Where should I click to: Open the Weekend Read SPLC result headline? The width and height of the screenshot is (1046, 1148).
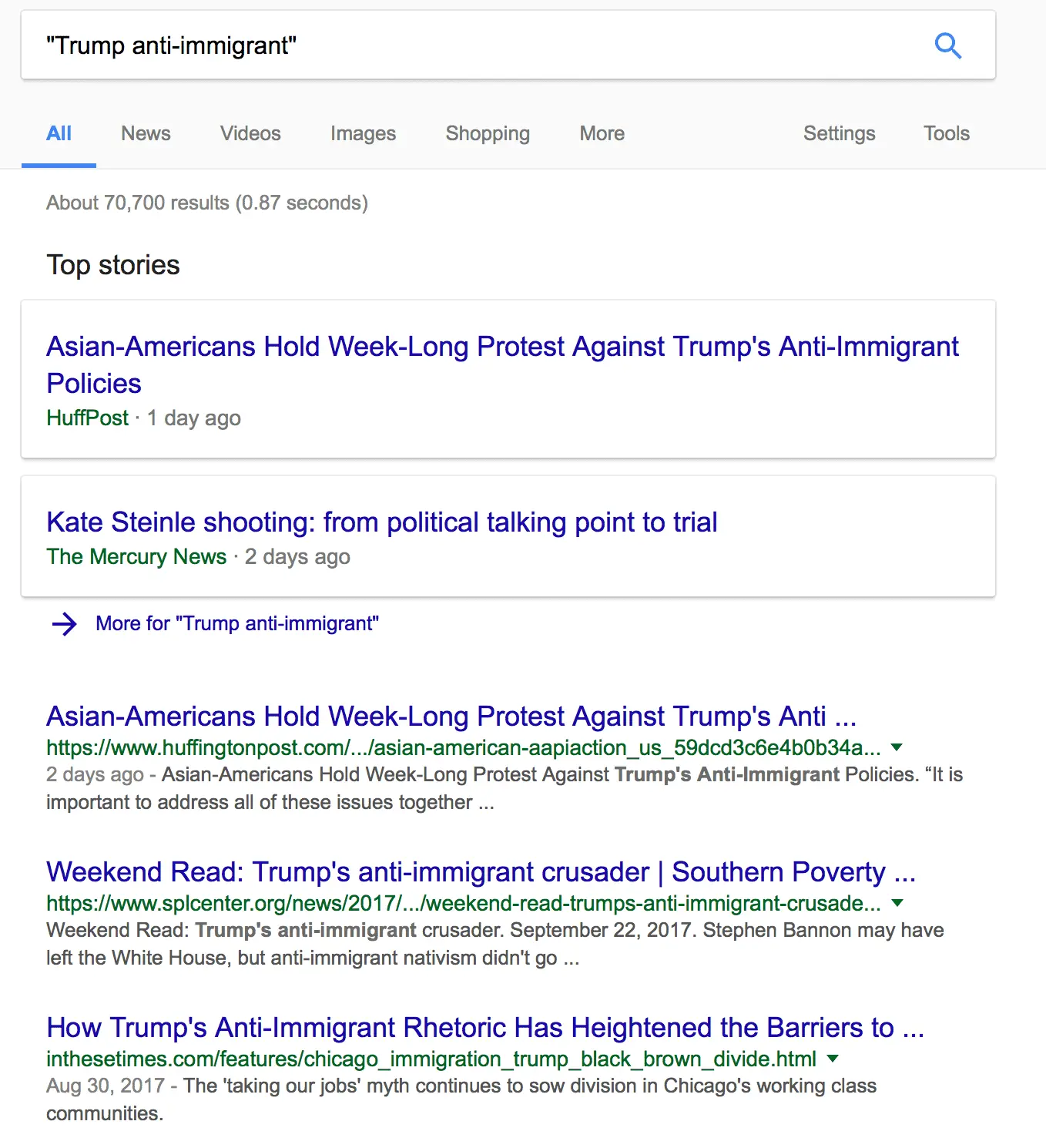click(481, 871)
